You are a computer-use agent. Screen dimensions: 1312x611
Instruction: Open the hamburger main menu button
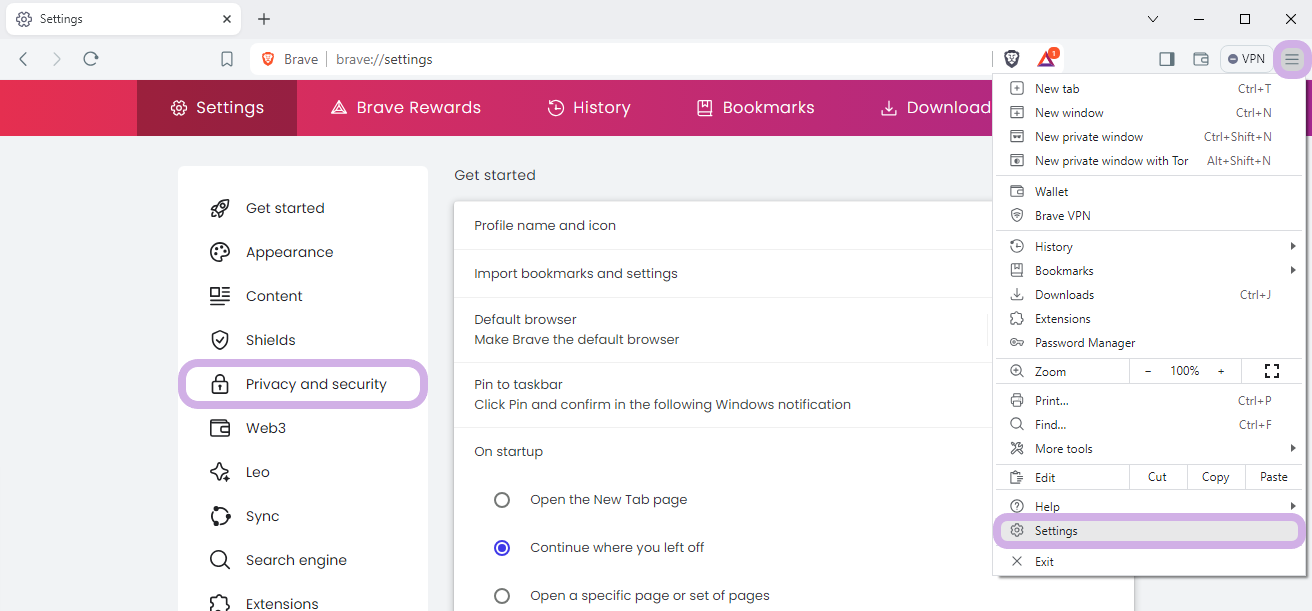click(1292, 59)
